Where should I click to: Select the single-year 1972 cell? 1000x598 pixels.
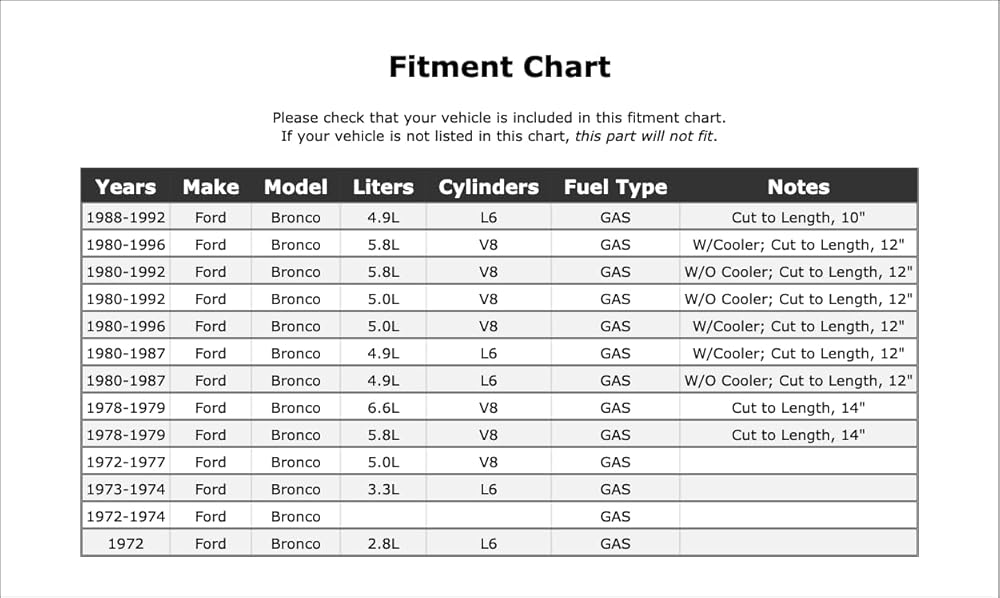click(x=126, y=543)
